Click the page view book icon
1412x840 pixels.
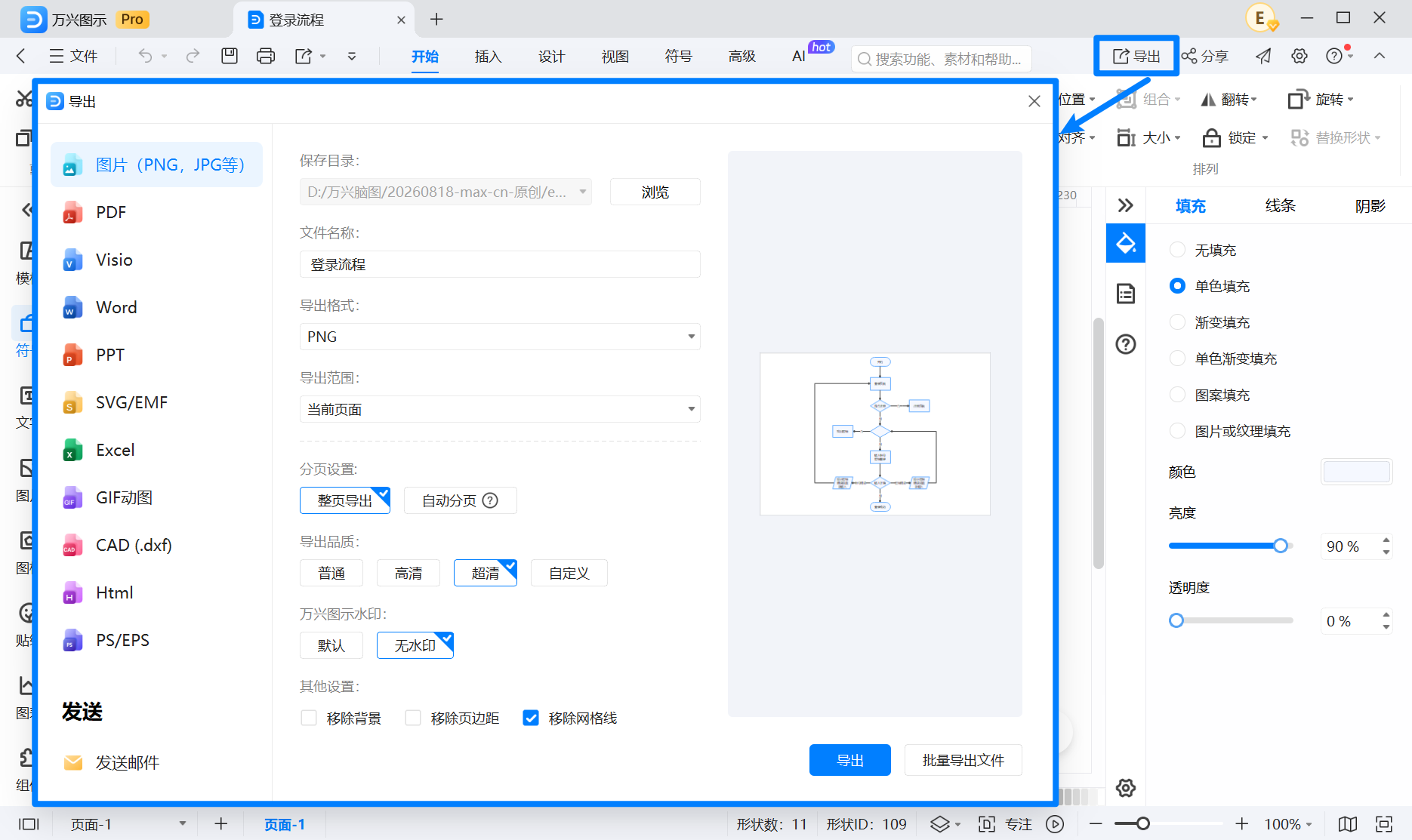pyautogui.click(x=1348, y=824)
